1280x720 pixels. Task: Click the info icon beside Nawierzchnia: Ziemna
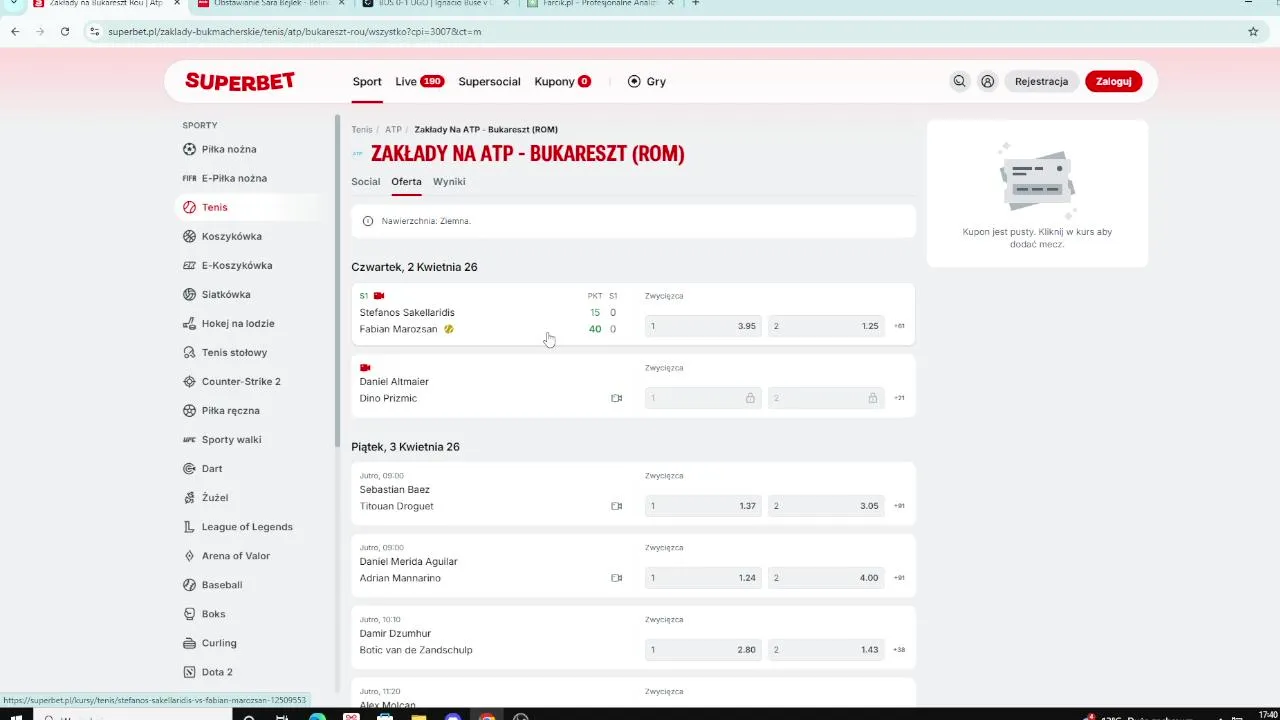pos(368,221)
